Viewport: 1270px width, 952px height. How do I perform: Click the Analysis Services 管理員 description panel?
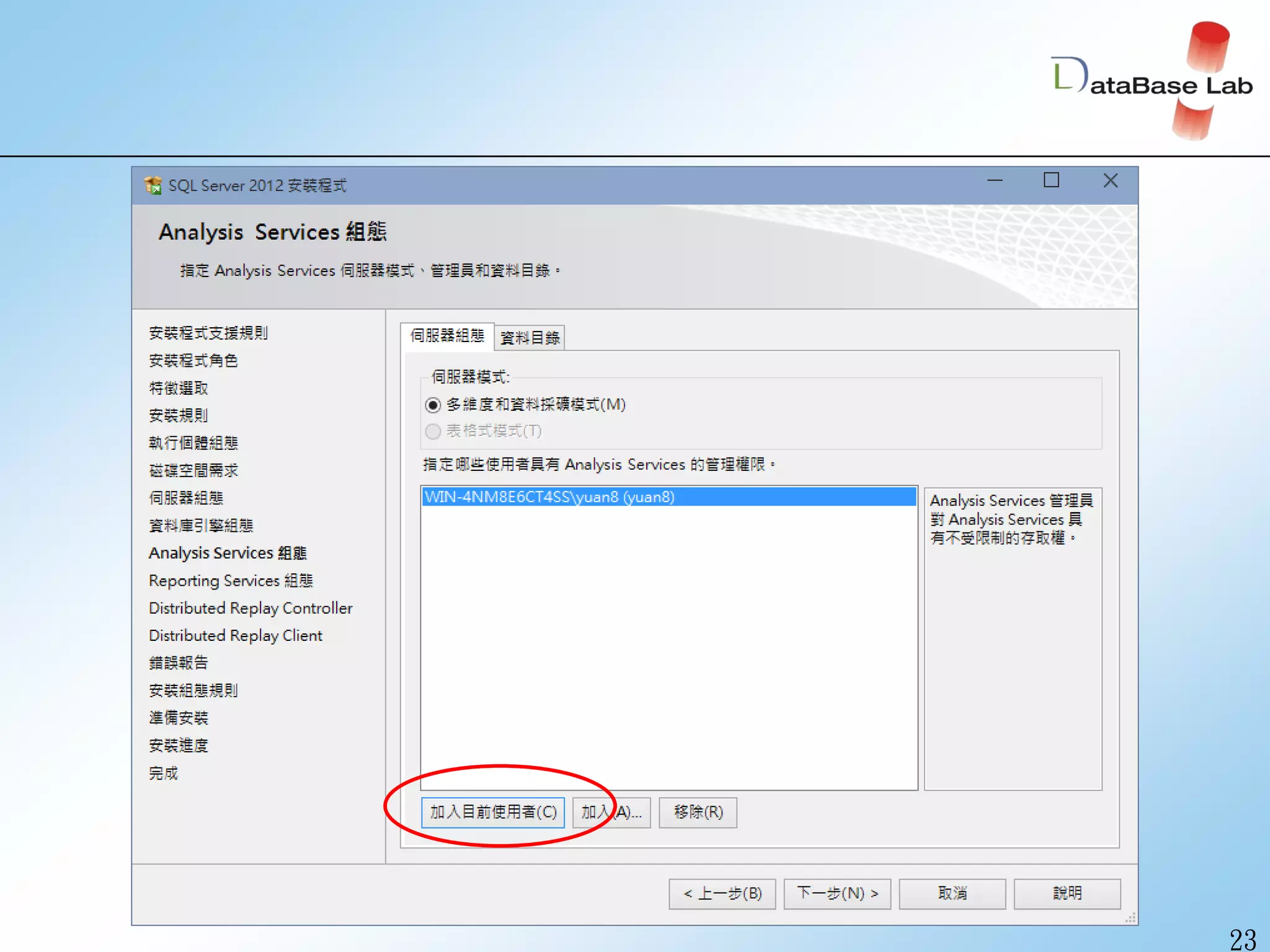(x=1013, y=638)
